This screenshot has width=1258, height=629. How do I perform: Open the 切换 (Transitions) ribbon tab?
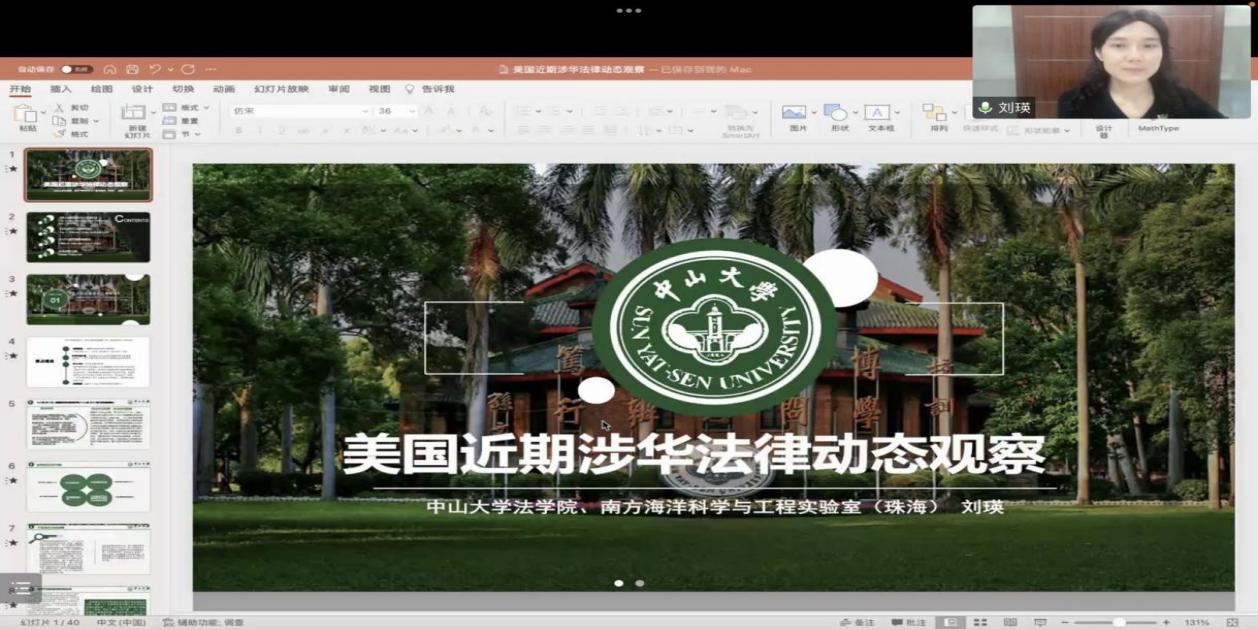click(x=183, y=89)
